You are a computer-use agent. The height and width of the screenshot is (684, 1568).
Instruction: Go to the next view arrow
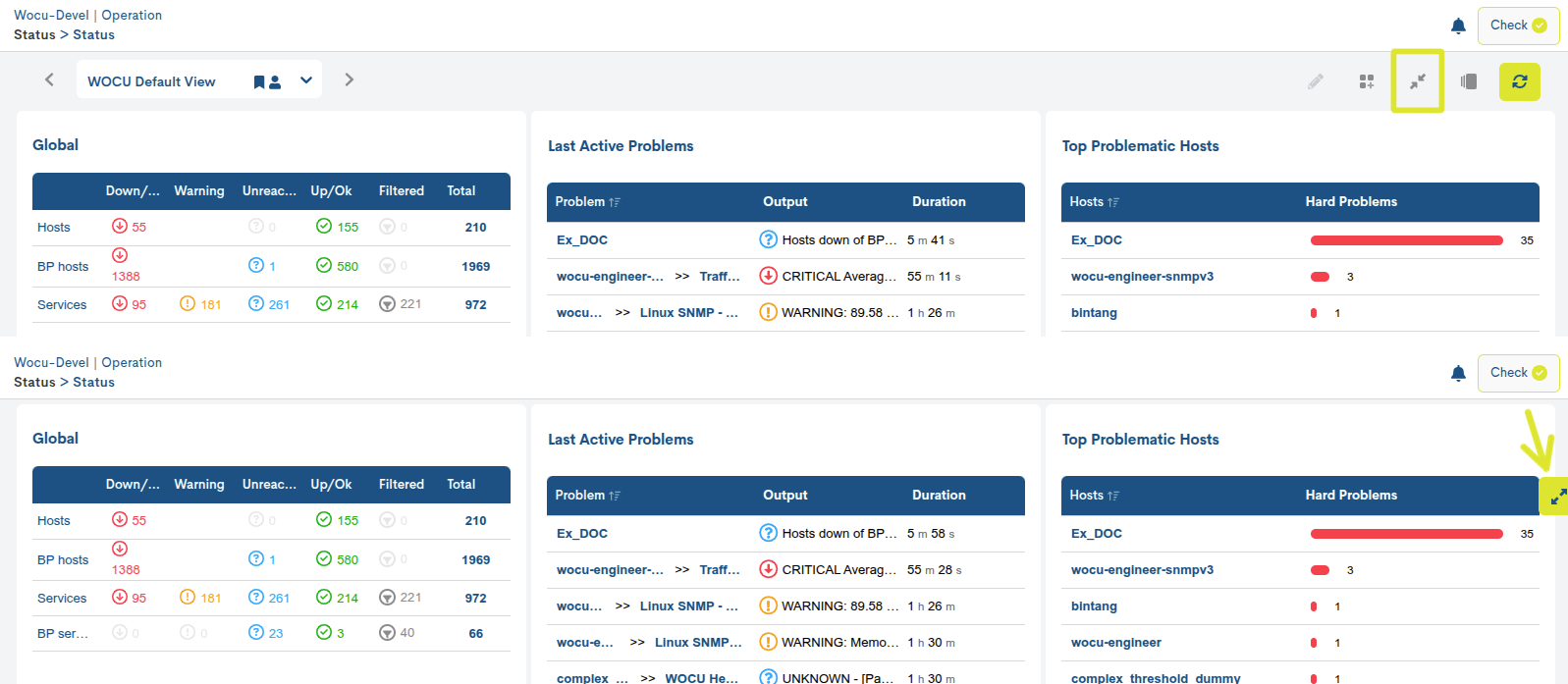click(x=349, y=79)
